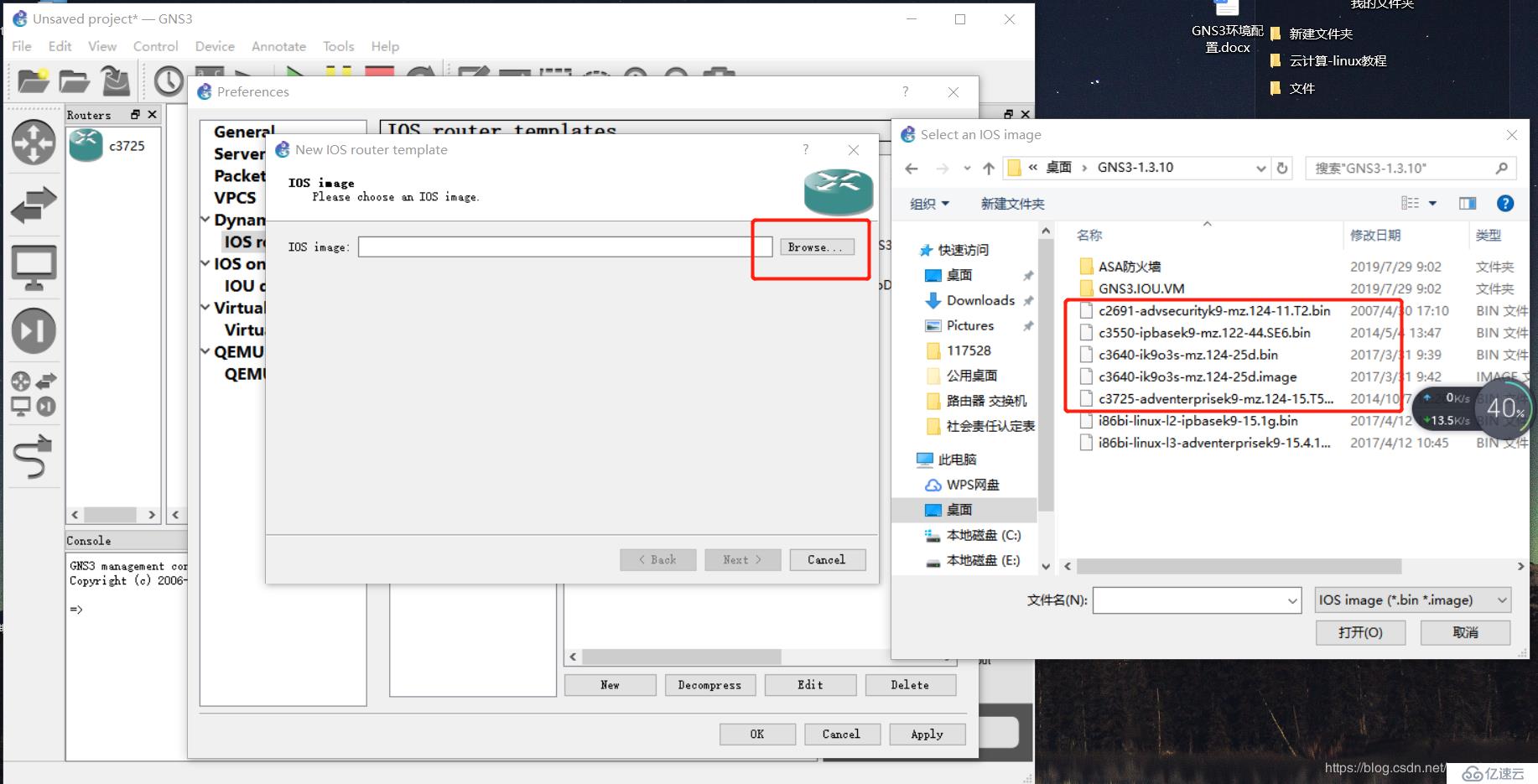Image resolution: width=1538 pixels, height=784 pixels.
Task: Go back in file dialog navigation
Action: (x=912, y=169)
